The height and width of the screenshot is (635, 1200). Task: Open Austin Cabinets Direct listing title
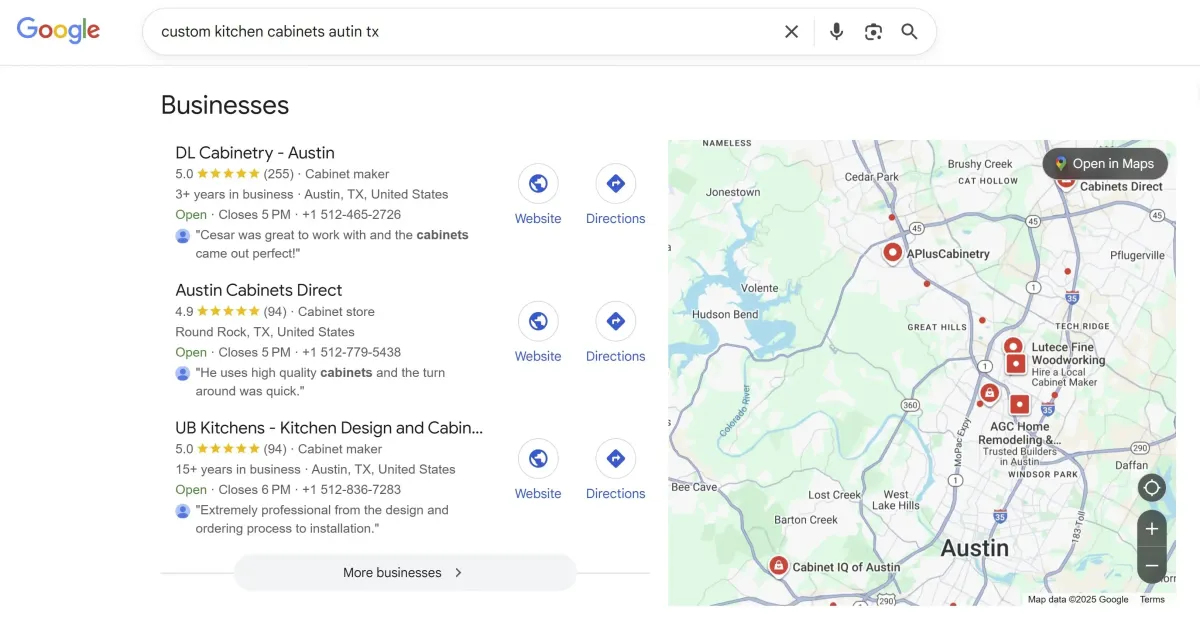[x=259, y=290]
